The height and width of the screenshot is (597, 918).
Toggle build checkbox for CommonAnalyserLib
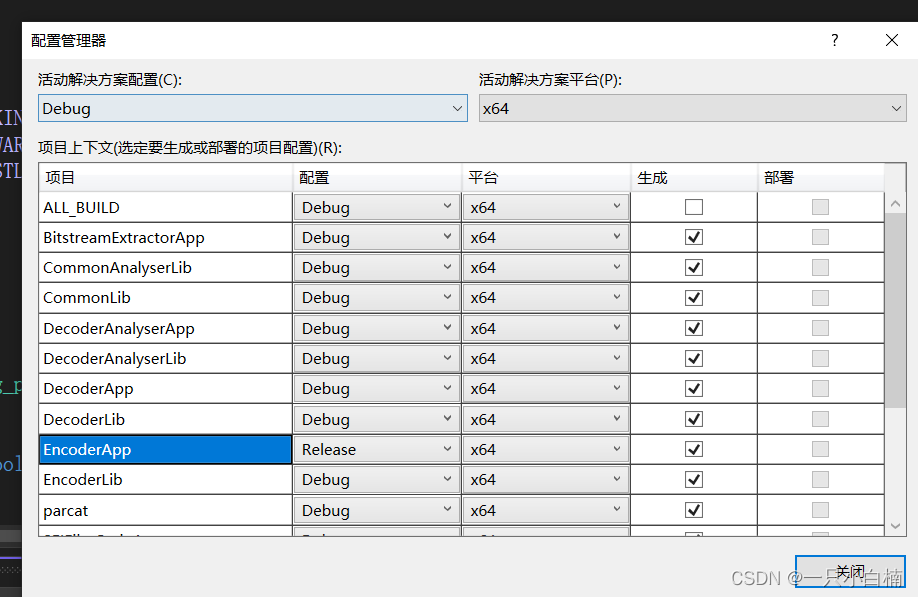(x=694, y=267)
